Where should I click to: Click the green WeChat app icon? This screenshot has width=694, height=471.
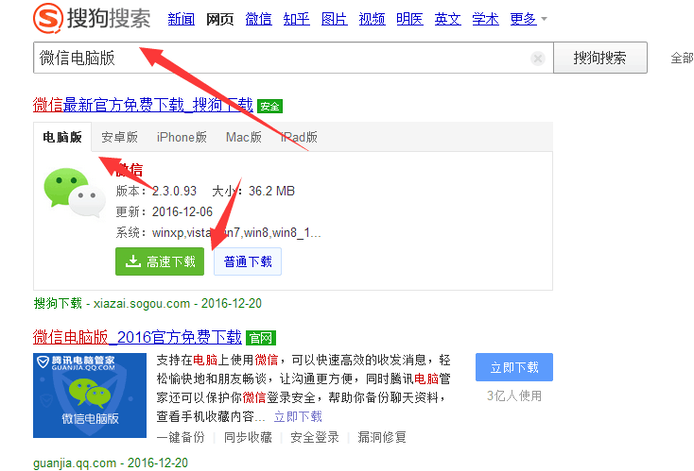73,193
